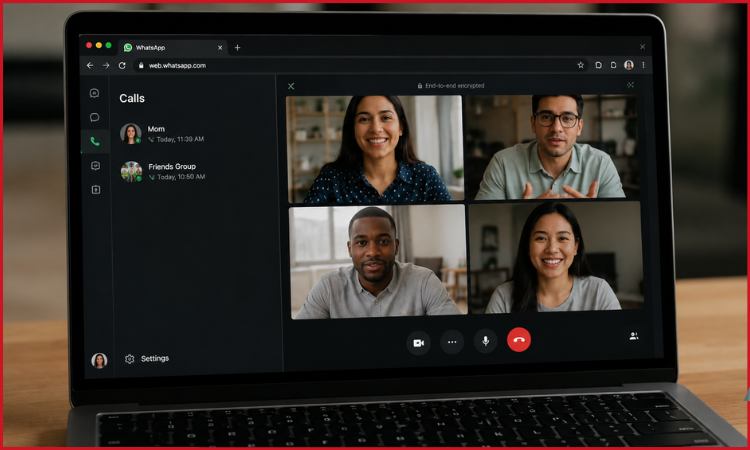Reload the page with the refresh icon
The height and width of the screenshot is (450, 750).
pos(122,66)
